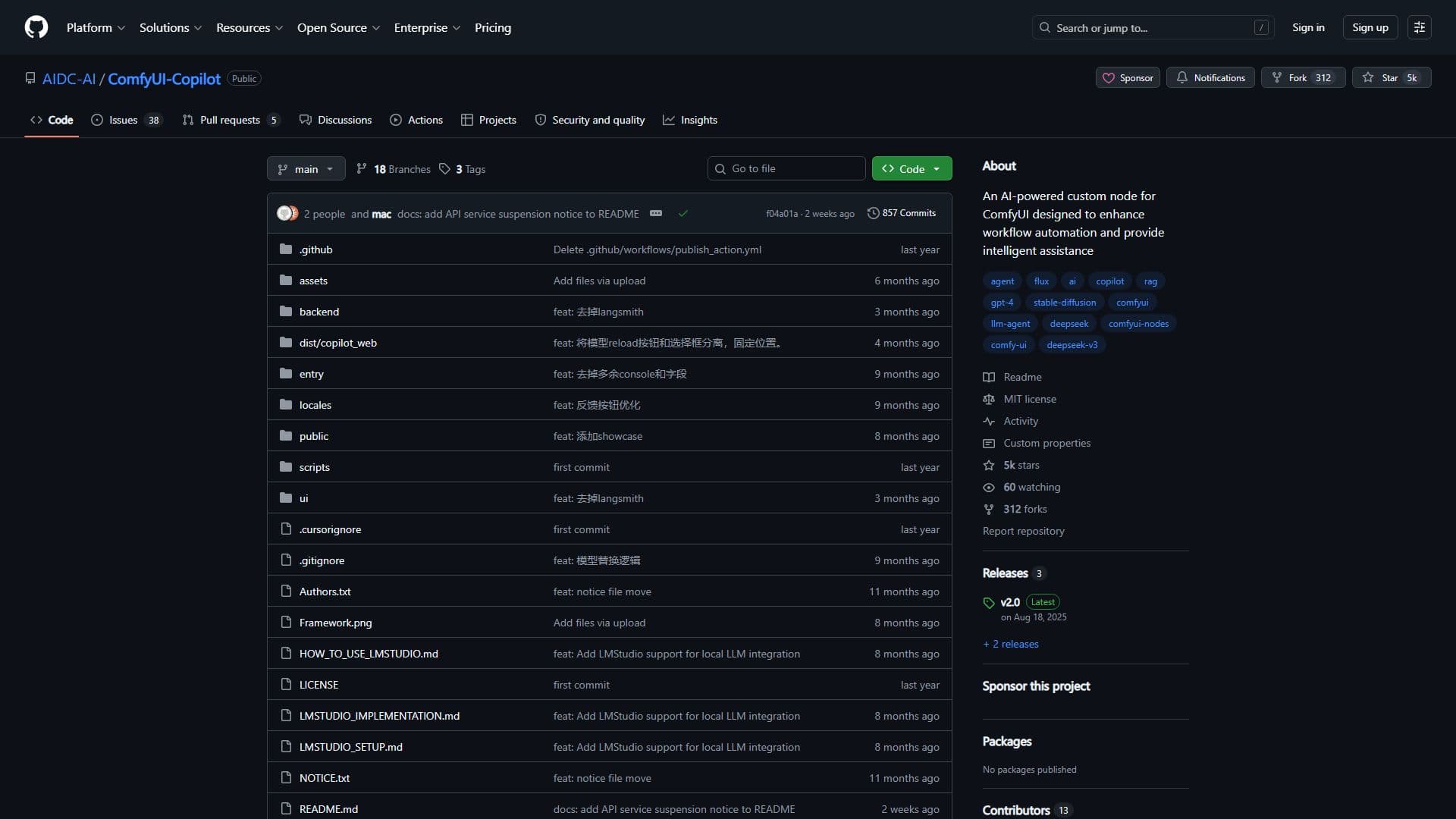Viewport: 1456px width, 819px height.
Task: Click the v2.0 release tag icon
Action: point(989,603)
